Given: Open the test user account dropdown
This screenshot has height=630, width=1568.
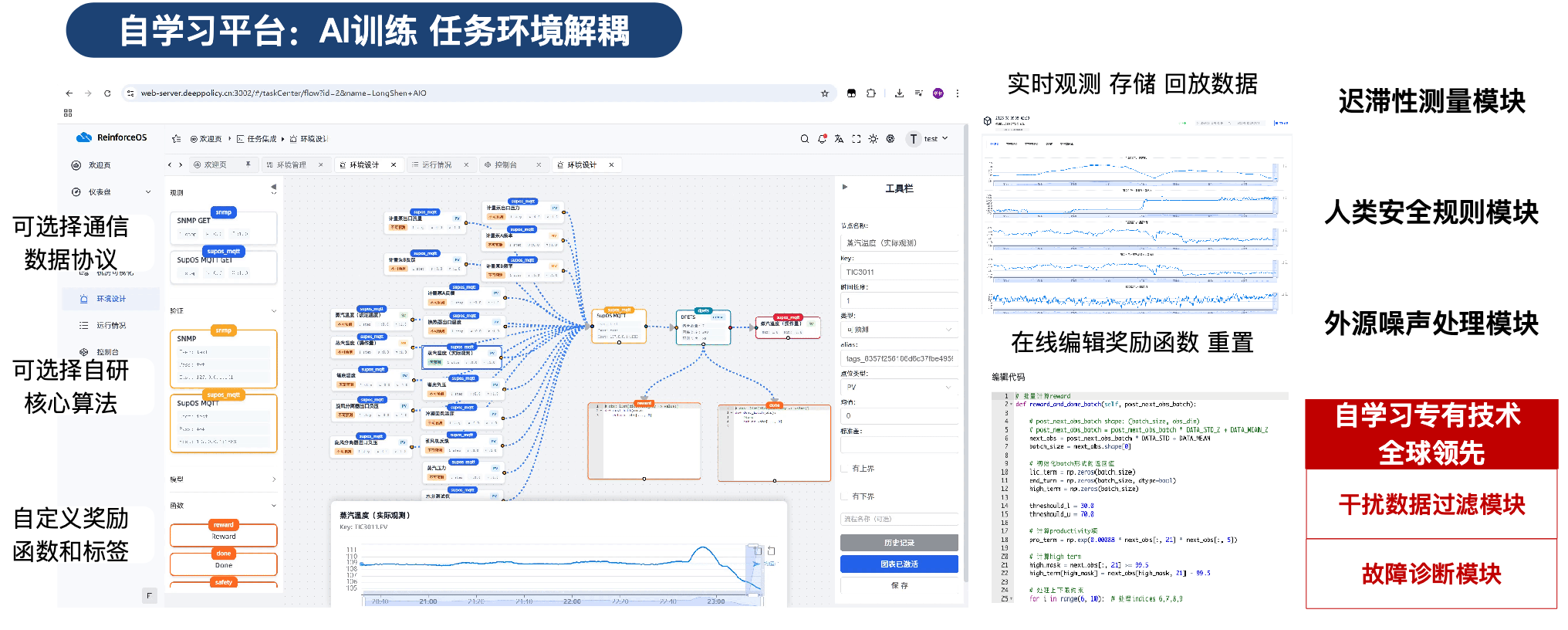Looking at the screenshot, I should coord(928,139).
